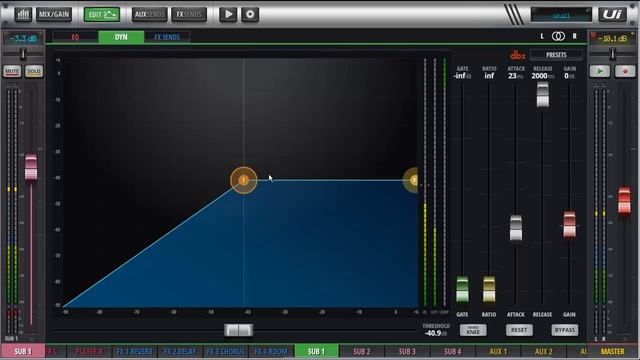Click the top bar play button
The height and width of the screenshot is (360, 640).
pos(228,15)
